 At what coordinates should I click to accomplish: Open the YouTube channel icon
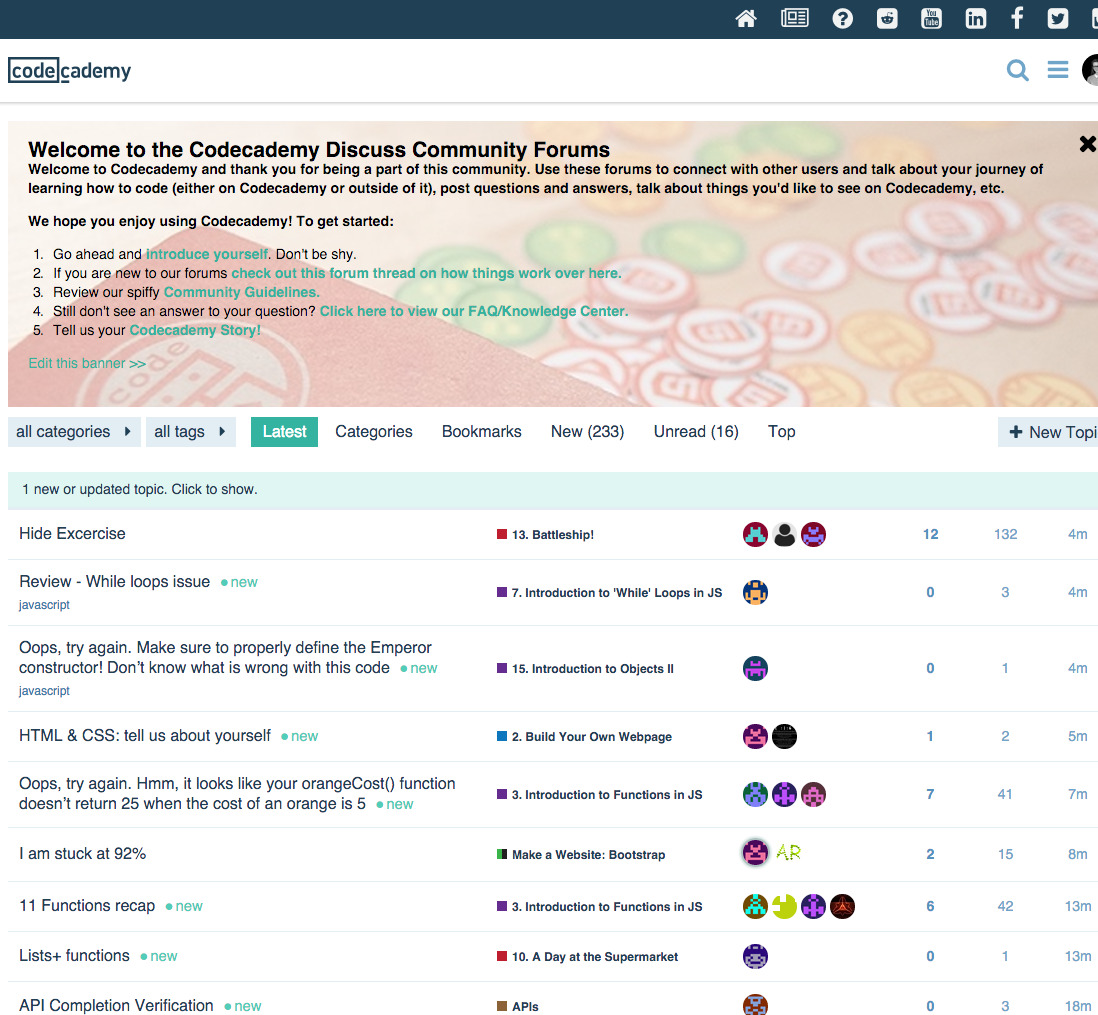pos(931,18)
